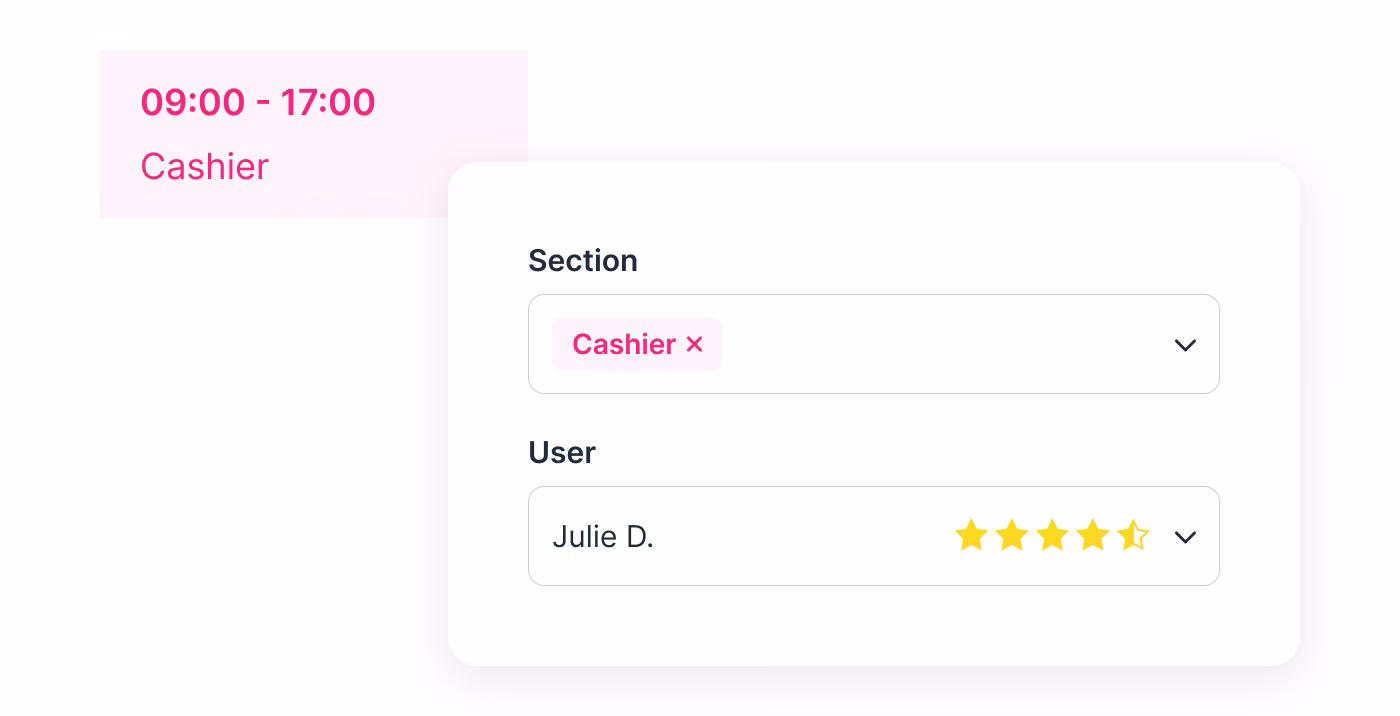The image size is (1400, 716).
Task: Click the second star for Julie D.'s rating
Action: tap(1012, 536)
